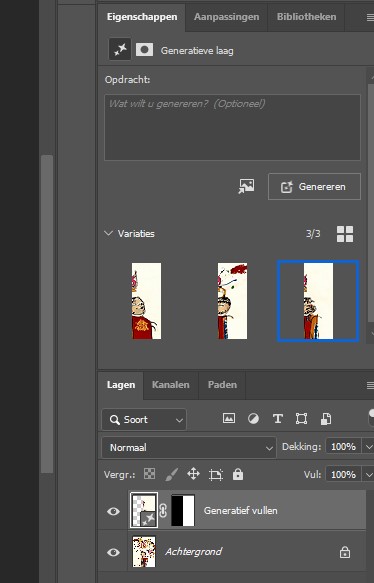This screenshot has width=374, height=583.
Task: Click the Dekking label
Action: click(302, 447)
